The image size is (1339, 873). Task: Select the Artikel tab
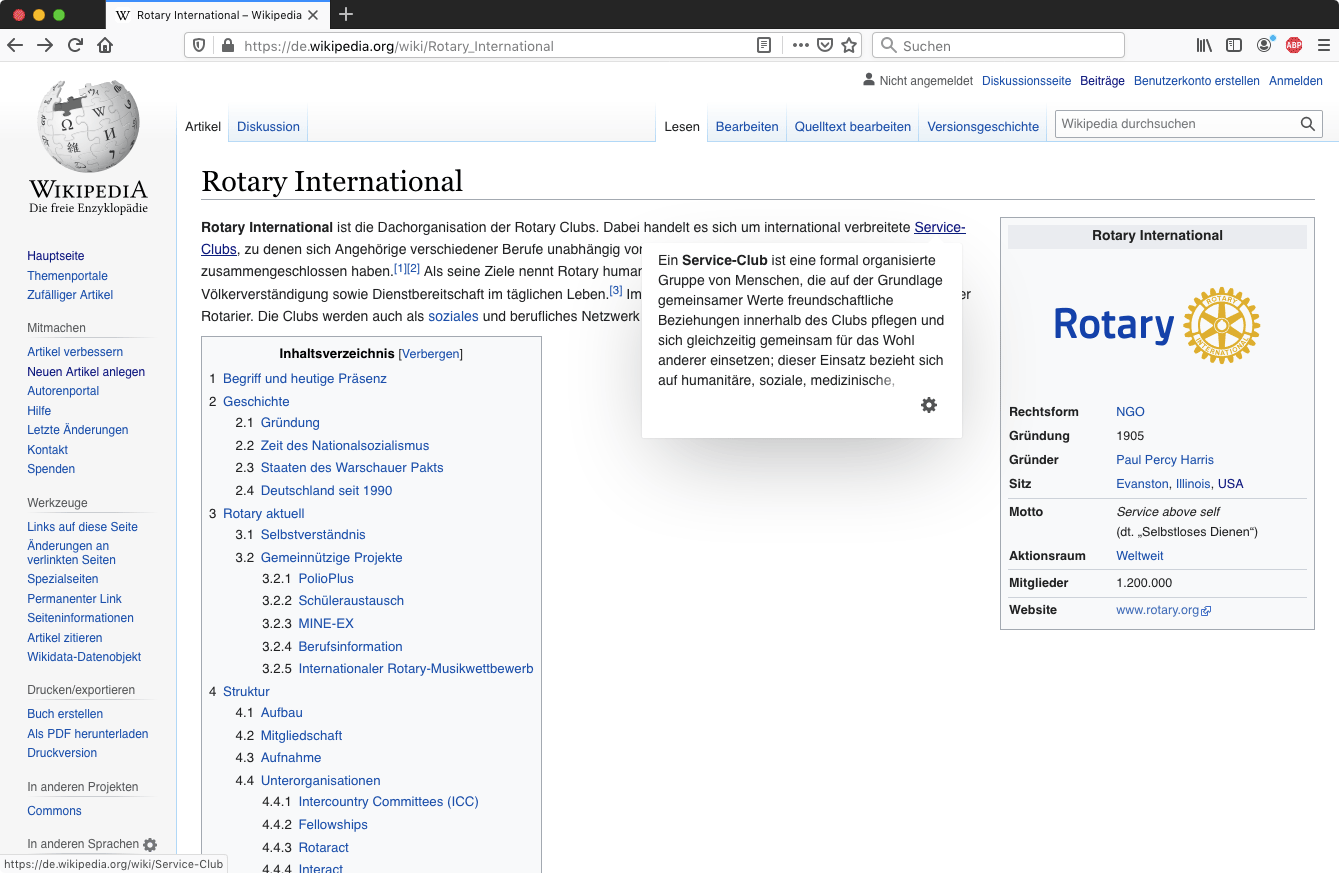pyautogui.click(x=203, y=127)
